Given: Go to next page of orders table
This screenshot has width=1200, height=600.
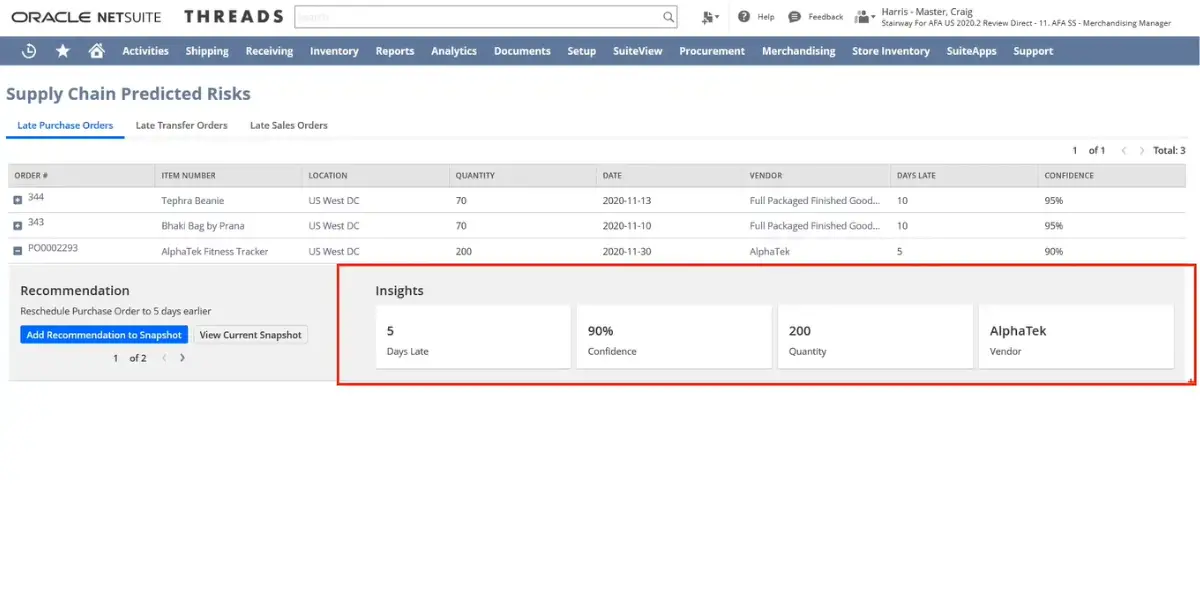Looking at the screenshot, I should coord(1142,151).
